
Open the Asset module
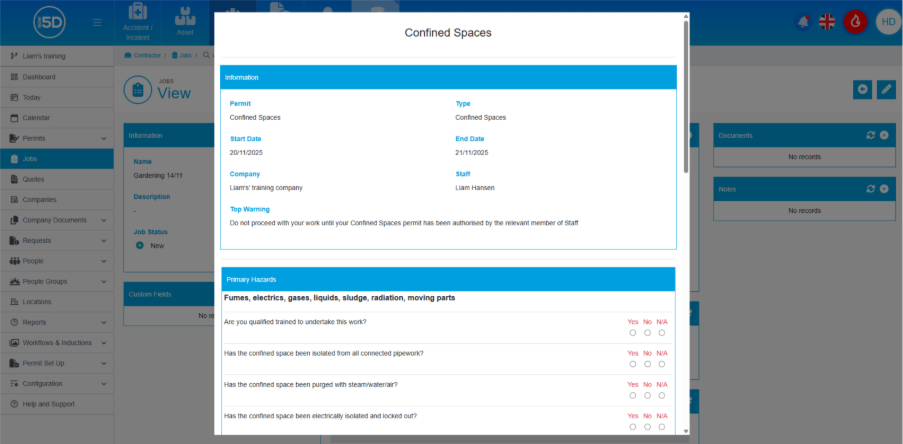point(185,22)
